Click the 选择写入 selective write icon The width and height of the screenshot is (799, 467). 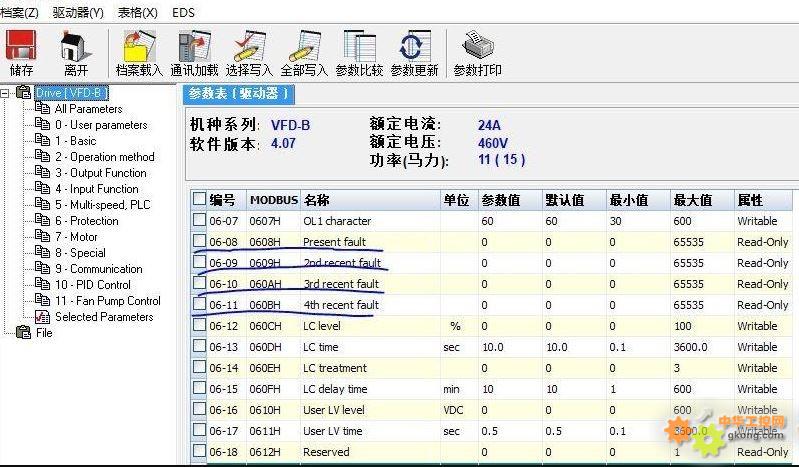249,46
